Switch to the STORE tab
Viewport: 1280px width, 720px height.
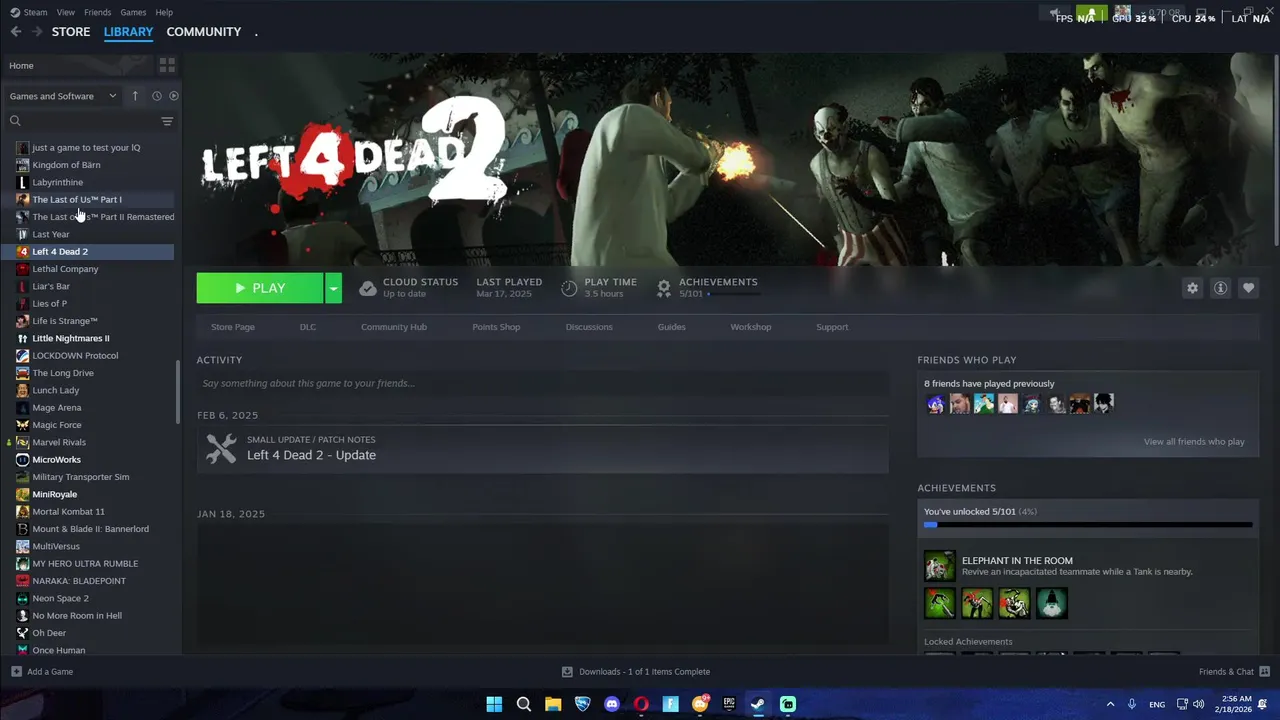71,32
